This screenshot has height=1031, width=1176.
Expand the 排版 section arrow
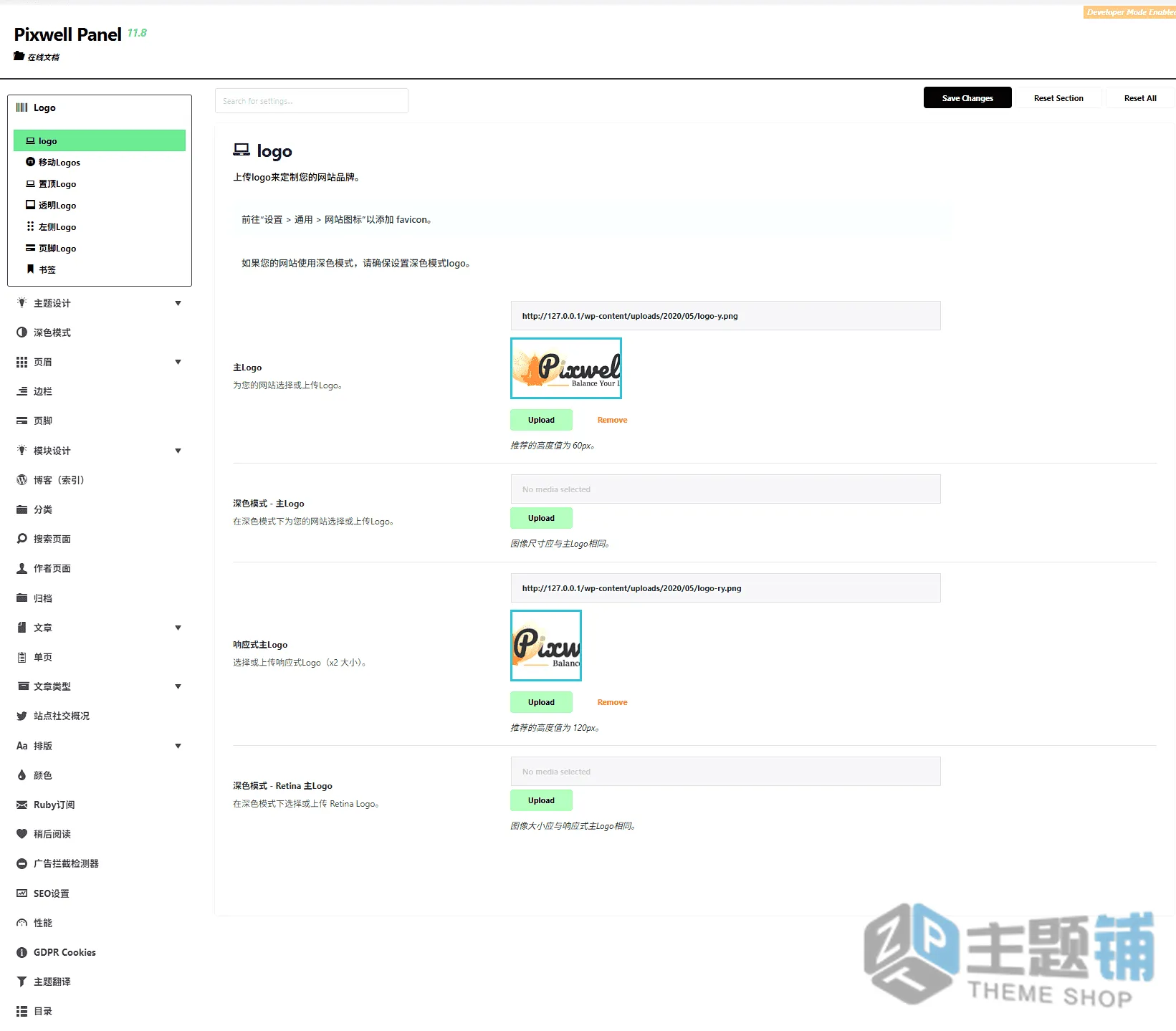(178, 746)
